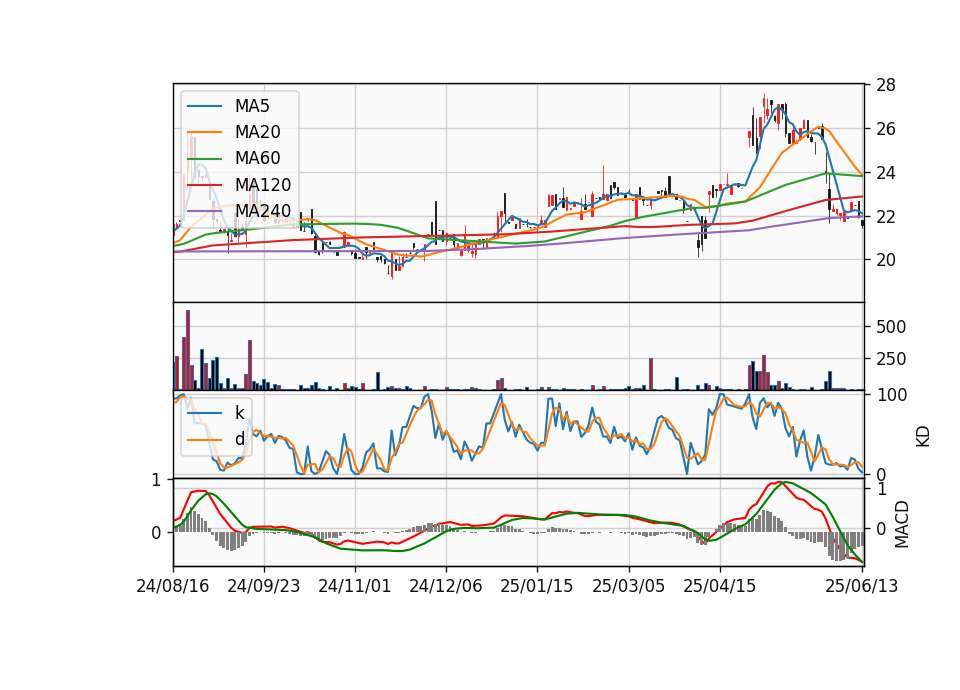The width and height of the screenshot is (960, 690).
Task: Click the KD axis value 100
Action: click(891, 396)
